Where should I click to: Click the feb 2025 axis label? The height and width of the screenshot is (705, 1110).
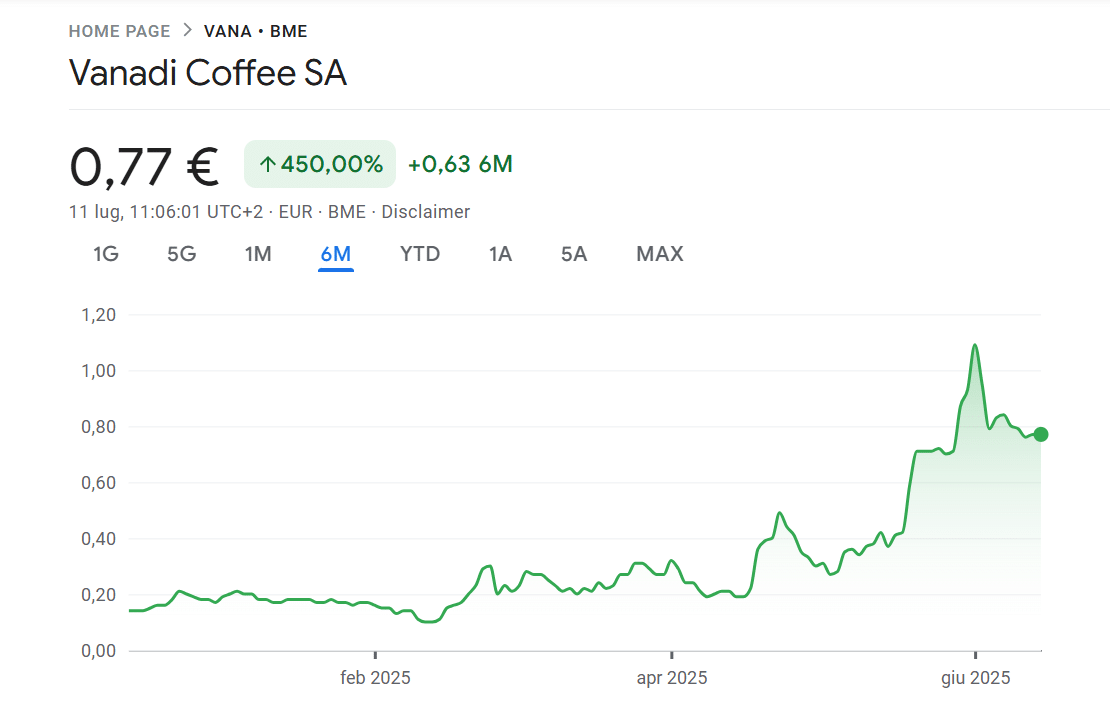pos(375,678)
